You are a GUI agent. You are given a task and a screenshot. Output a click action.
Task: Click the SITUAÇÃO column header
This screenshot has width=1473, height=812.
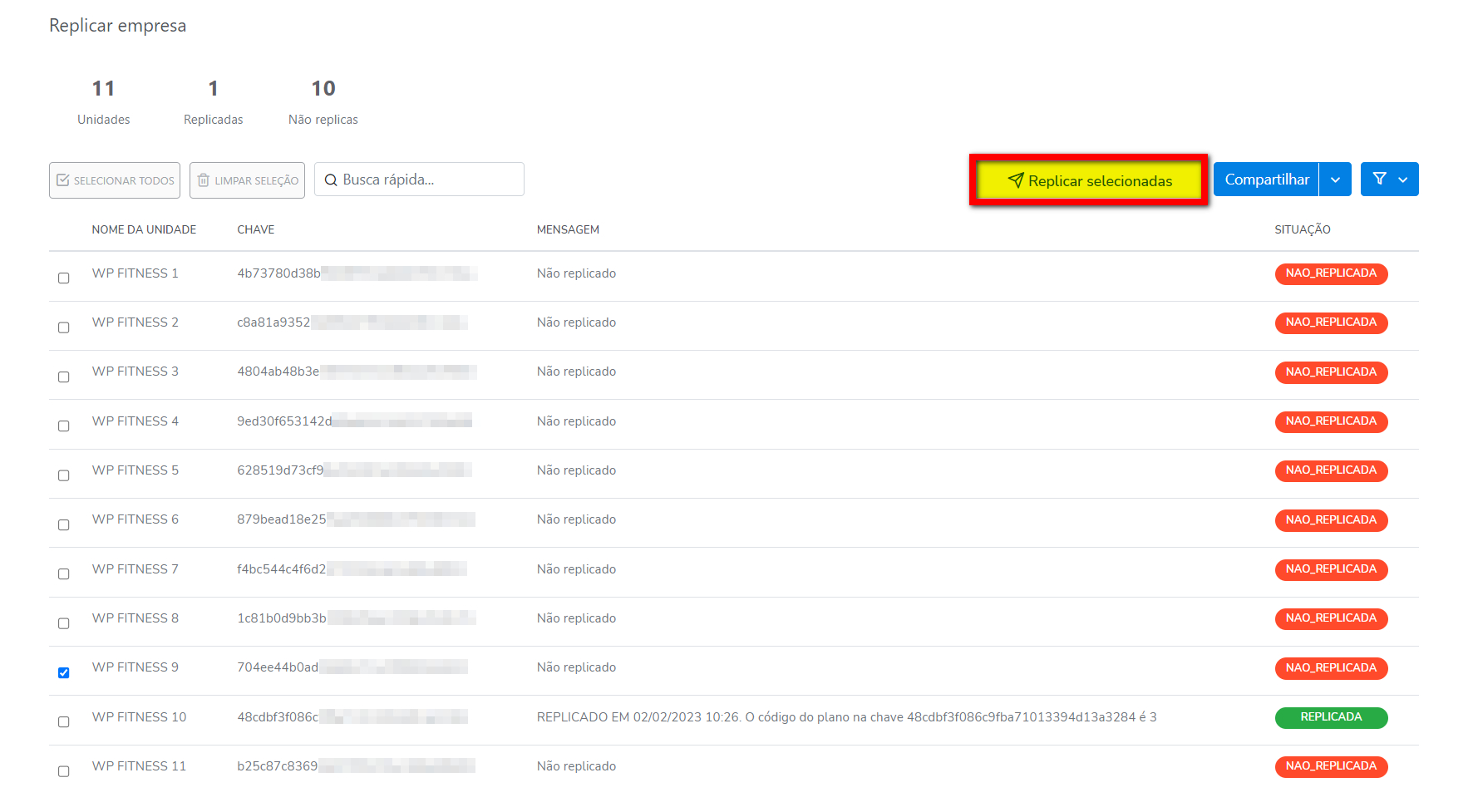click(x=1302, y=229)
